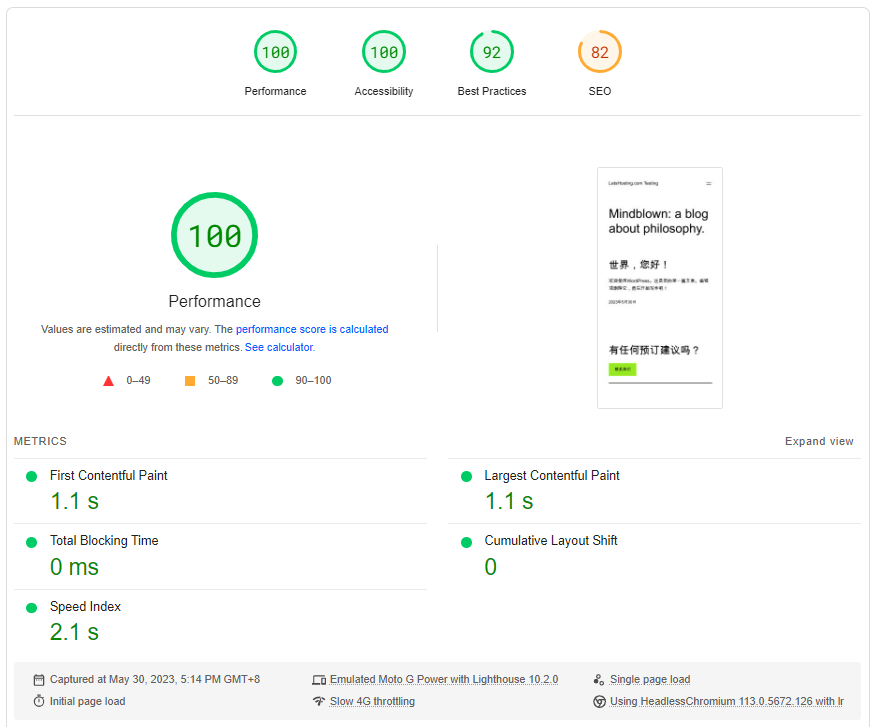This screenshot has width=877, height=727.
Task: Open Using HeadlessChromium 113.0.5672.126 details
Action: coord(727,701)
